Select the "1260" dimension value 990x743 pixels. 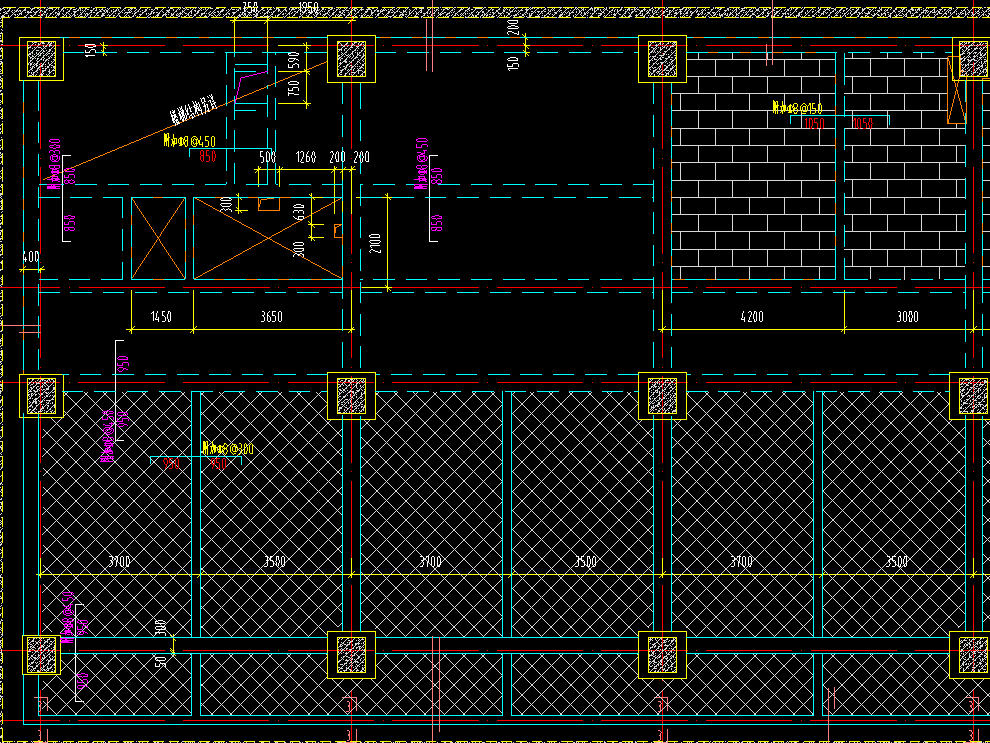tap(306, 157)
